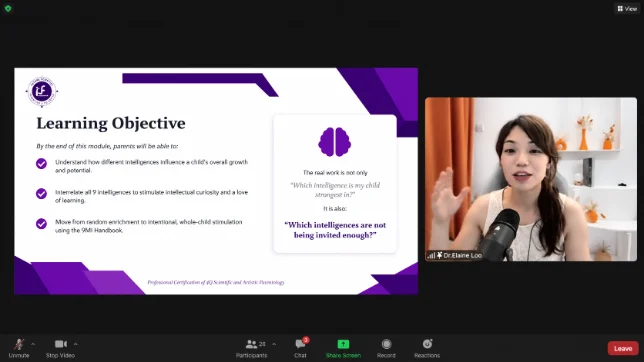The image size is (644, 362).
Task: Expand the audio options arrow beside Unmute
Action: [x=33, y=344]
